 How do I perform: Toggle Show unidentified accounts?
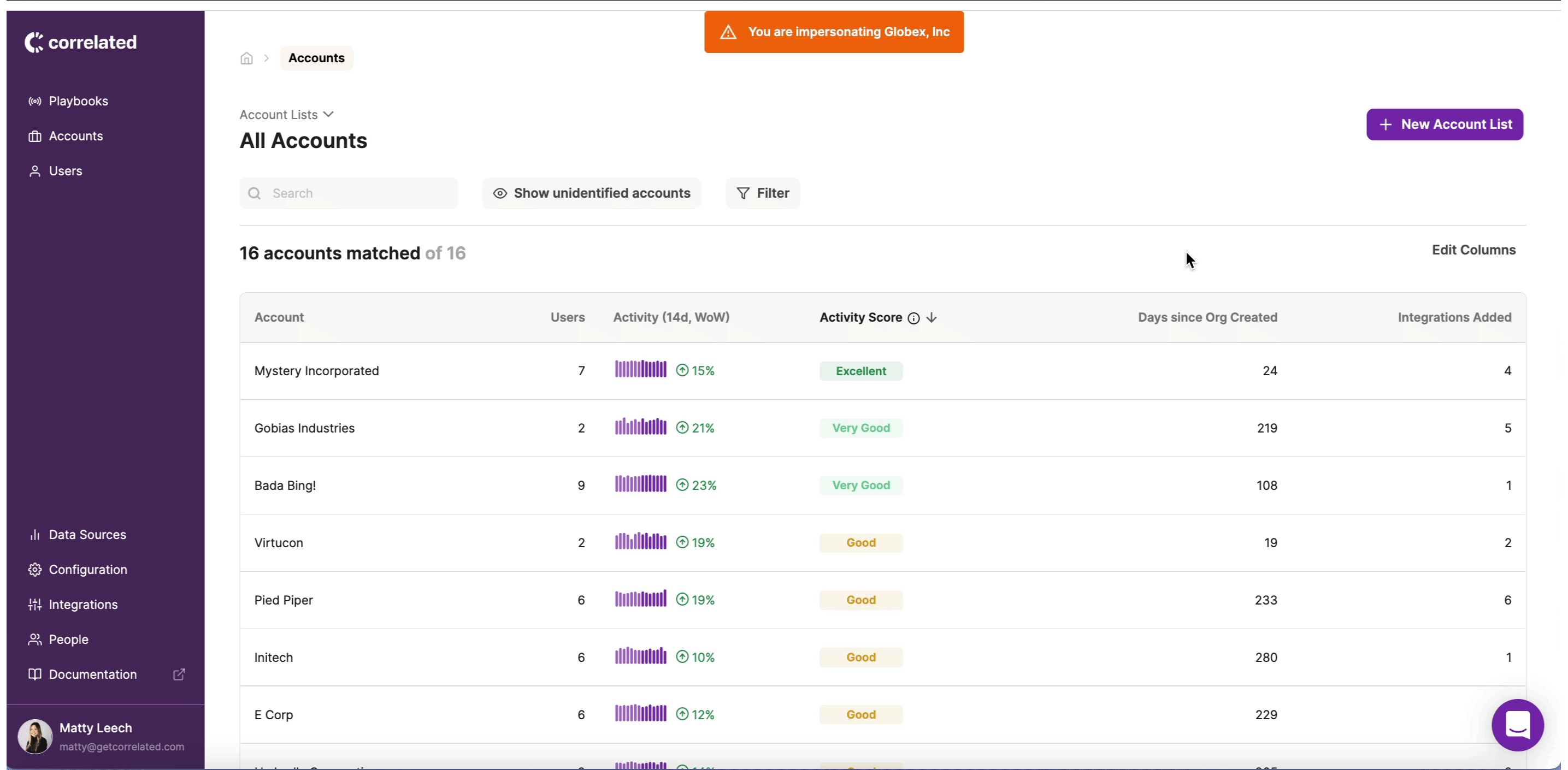(x=592, y=193)
